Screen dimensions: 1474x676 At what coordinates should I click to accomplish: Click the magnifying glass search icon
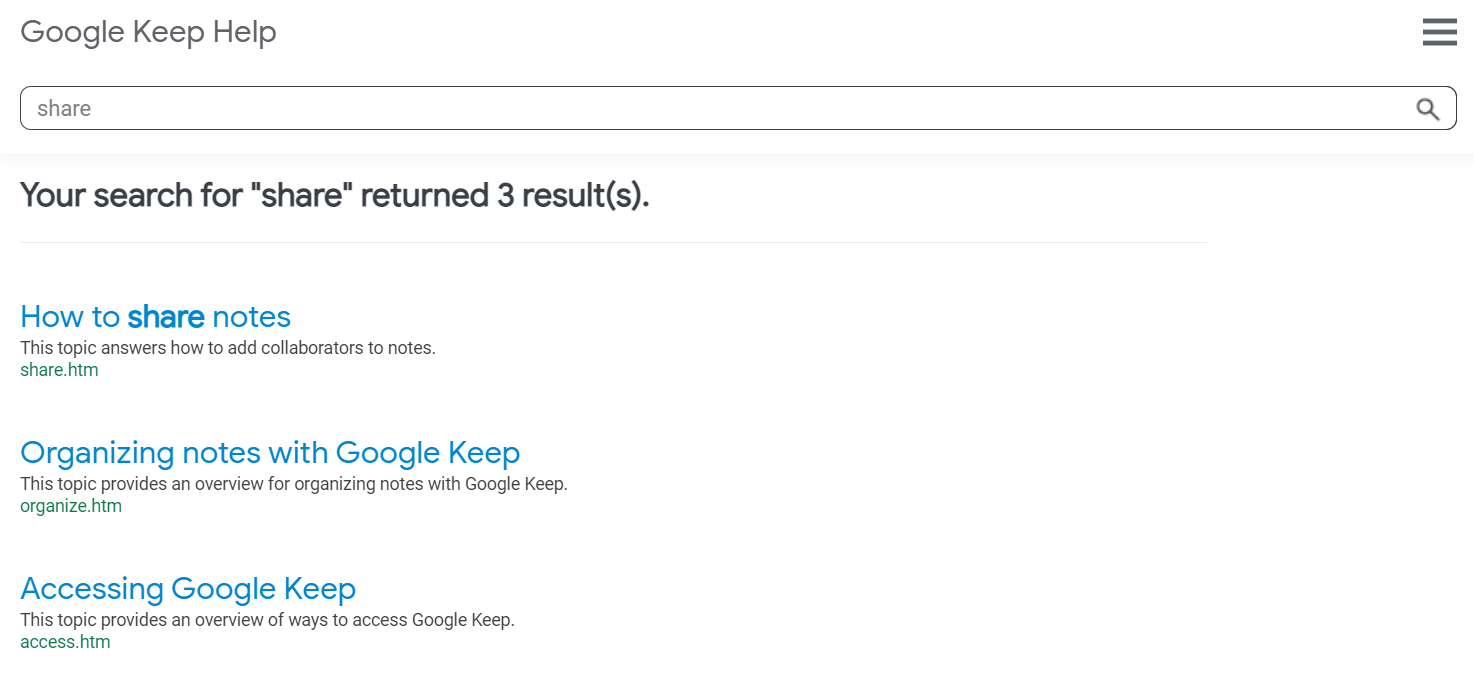click(x=1428, y=109)
